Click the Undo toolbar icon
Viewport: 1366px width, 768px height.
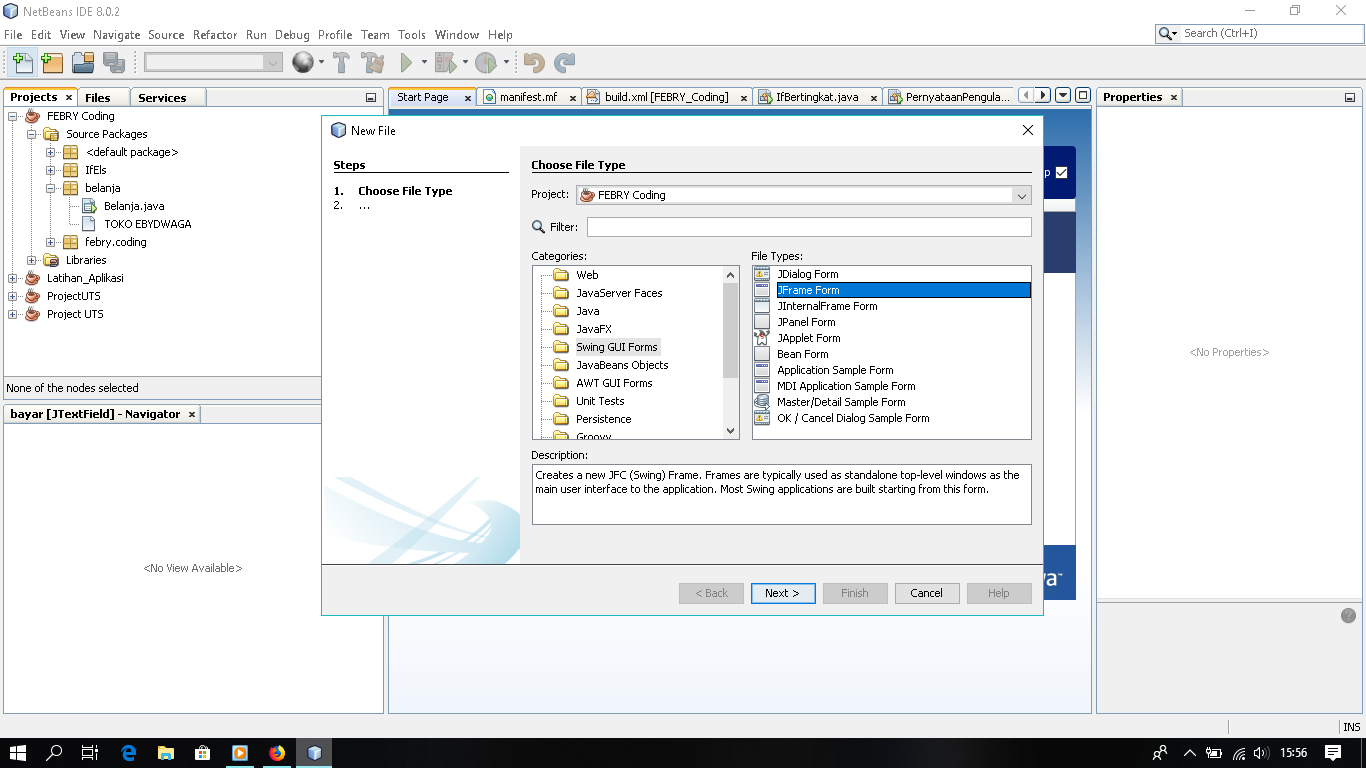(x=536, y=62)
